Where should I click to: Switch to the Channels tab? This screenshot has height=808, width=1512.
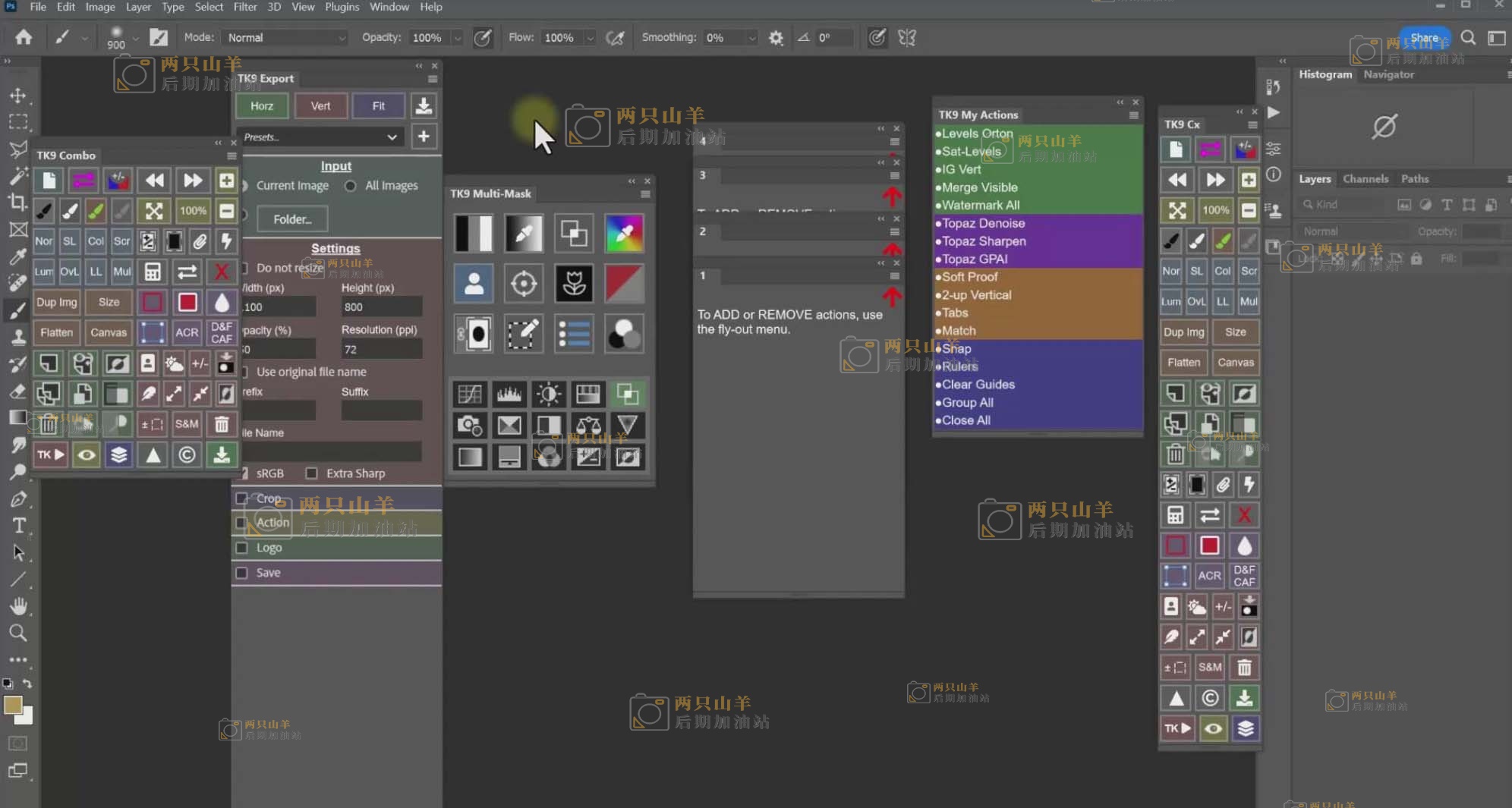tap(1365, 179)
